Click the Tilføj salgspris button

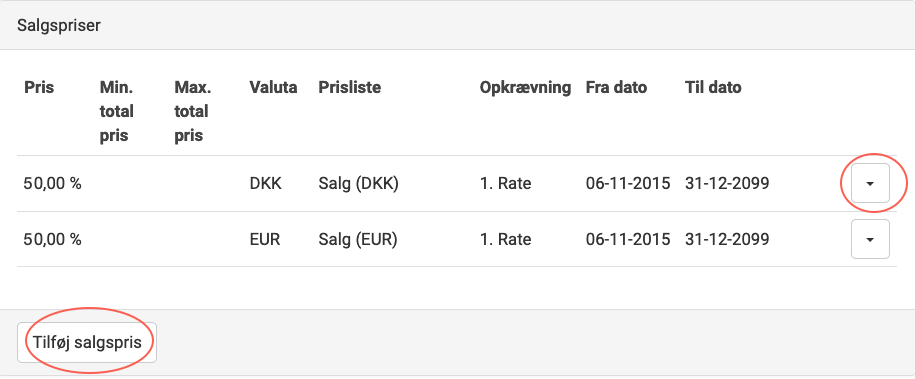(x=87, y=342)
